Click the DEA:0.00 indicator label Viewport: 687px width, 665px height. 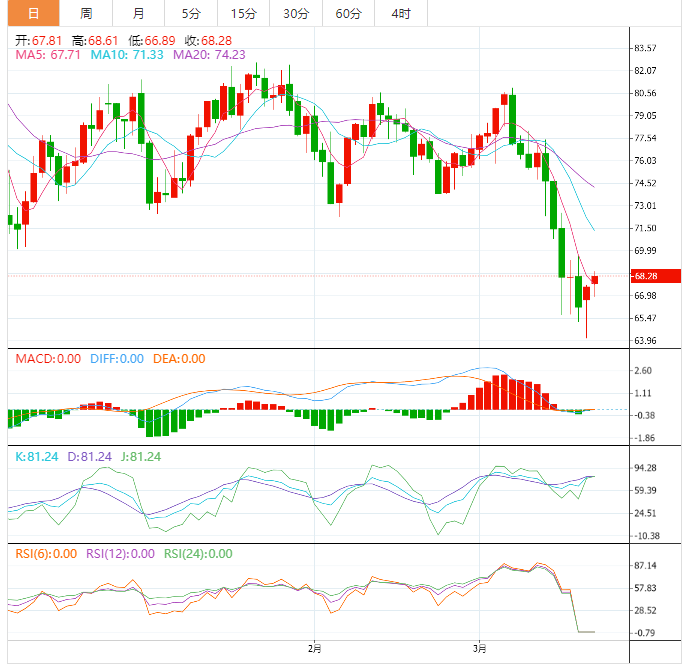pyautogui.click(x=179, y=359)
